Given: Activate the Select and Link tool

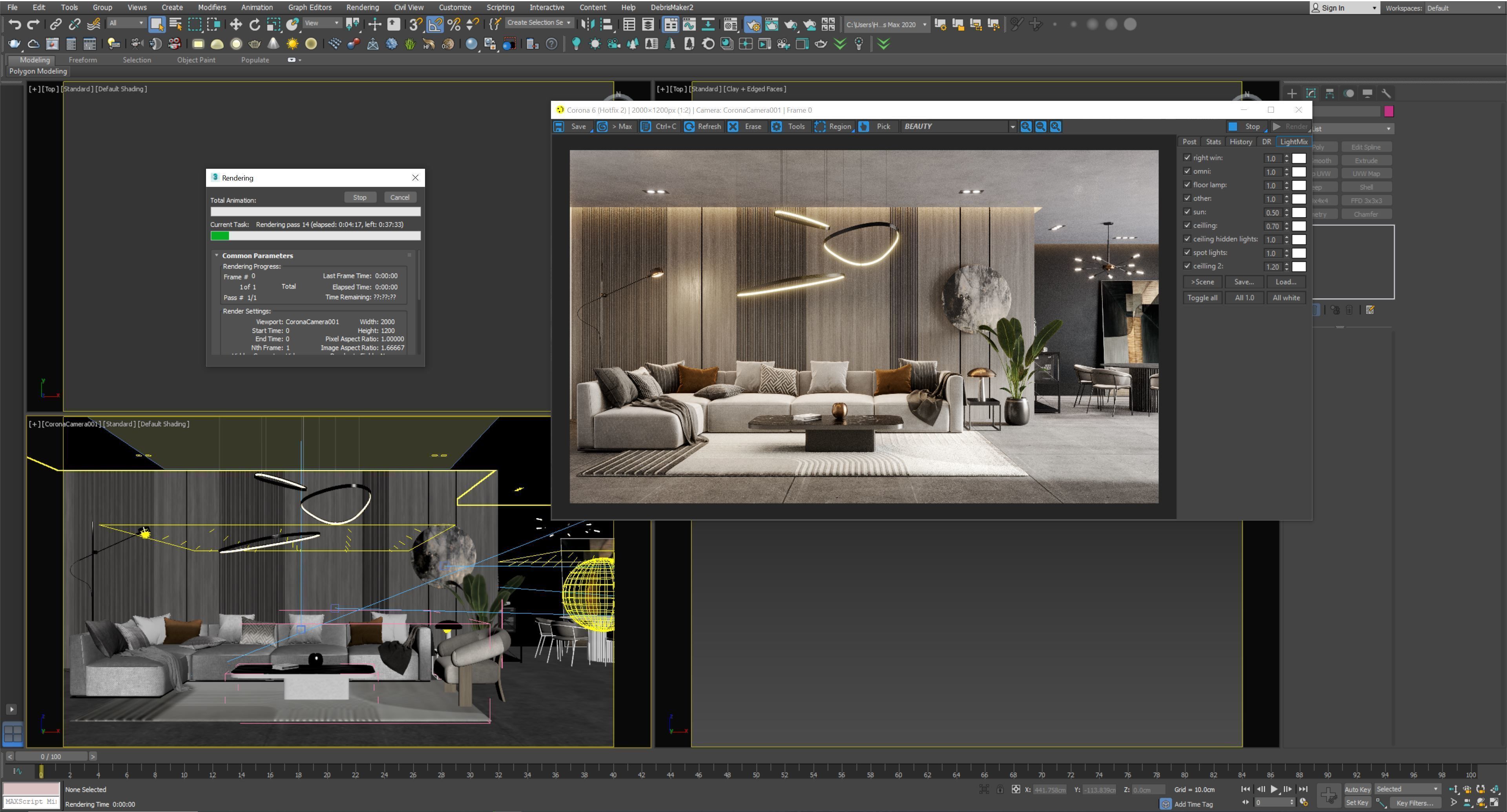Looking at the screenshot, I should click(x=56, y=24).
